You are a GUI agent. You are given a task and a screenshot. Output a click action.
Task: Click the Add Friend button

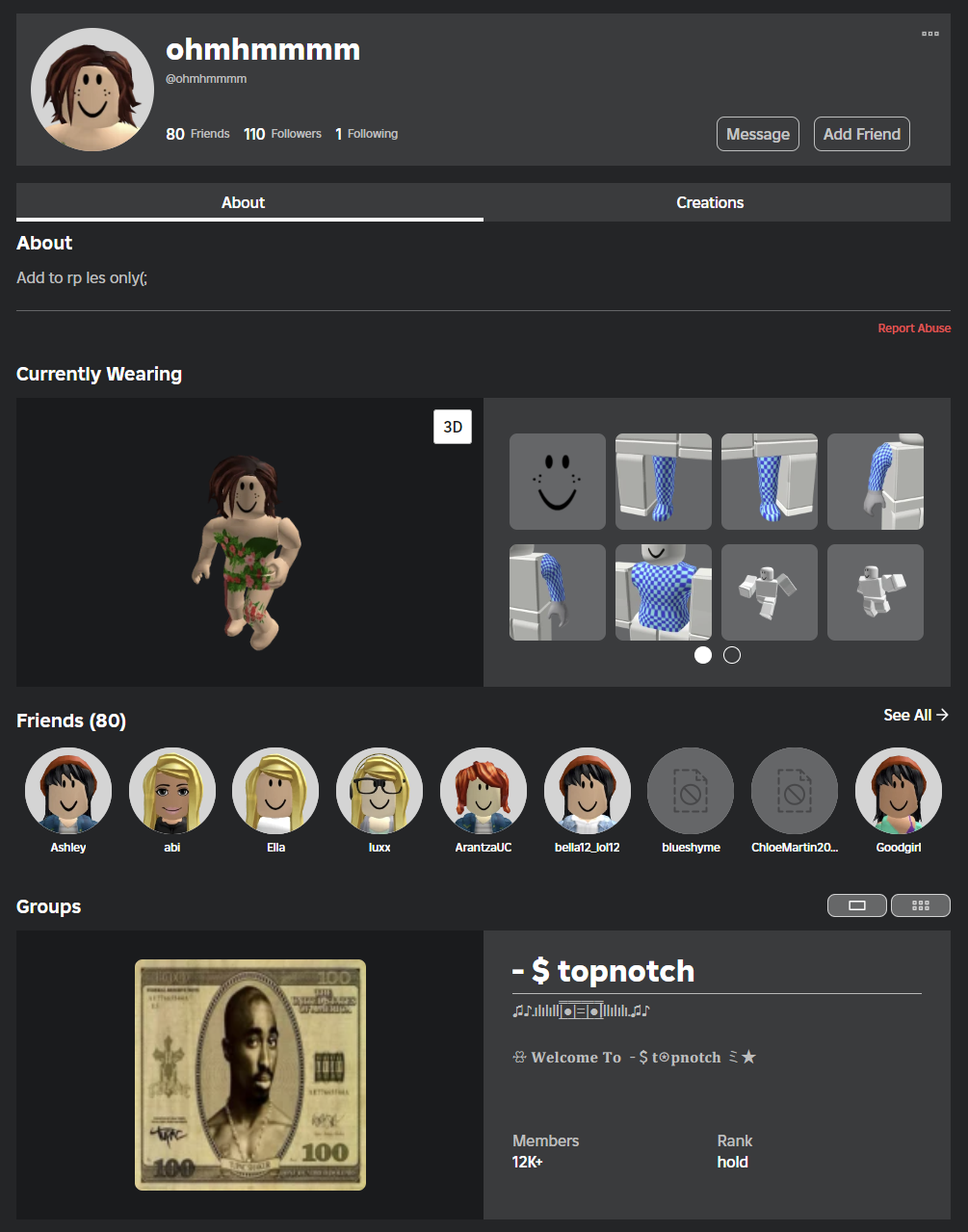point(861,134)
